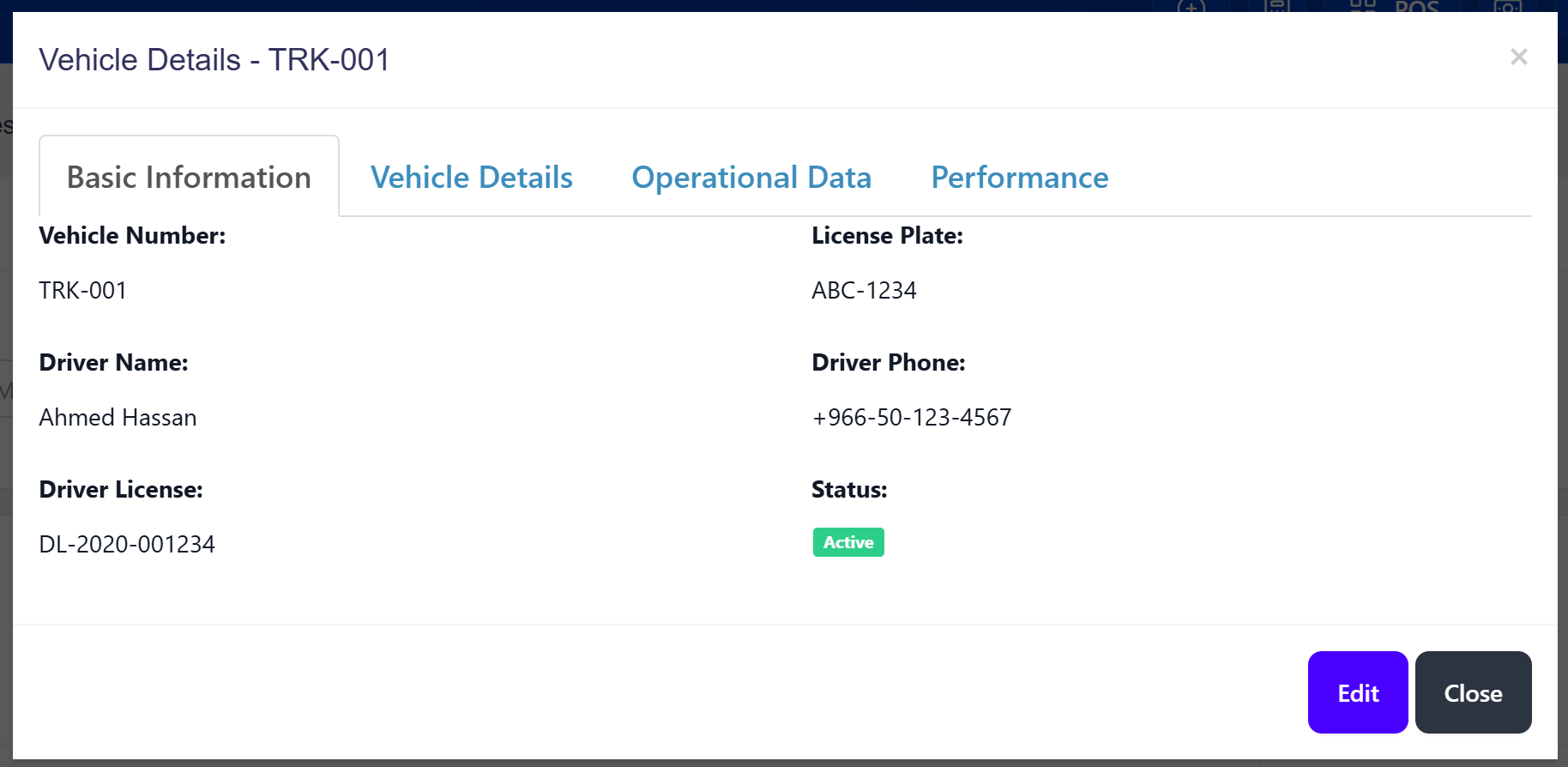Click the license plate value ABC-1234
Screen dimensions: 1568x767
[x=864, y=291]
